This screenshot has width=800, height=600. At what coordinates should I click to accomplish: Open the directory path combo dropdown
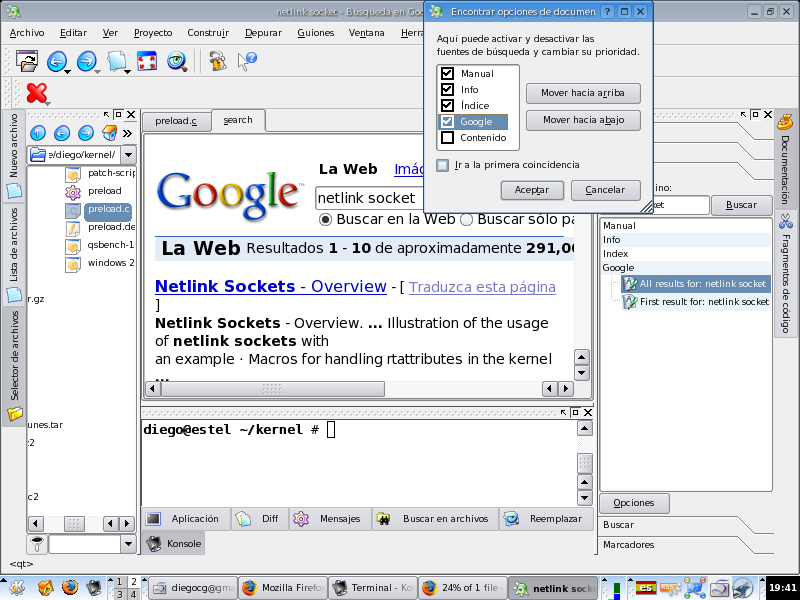coord(129,155)
